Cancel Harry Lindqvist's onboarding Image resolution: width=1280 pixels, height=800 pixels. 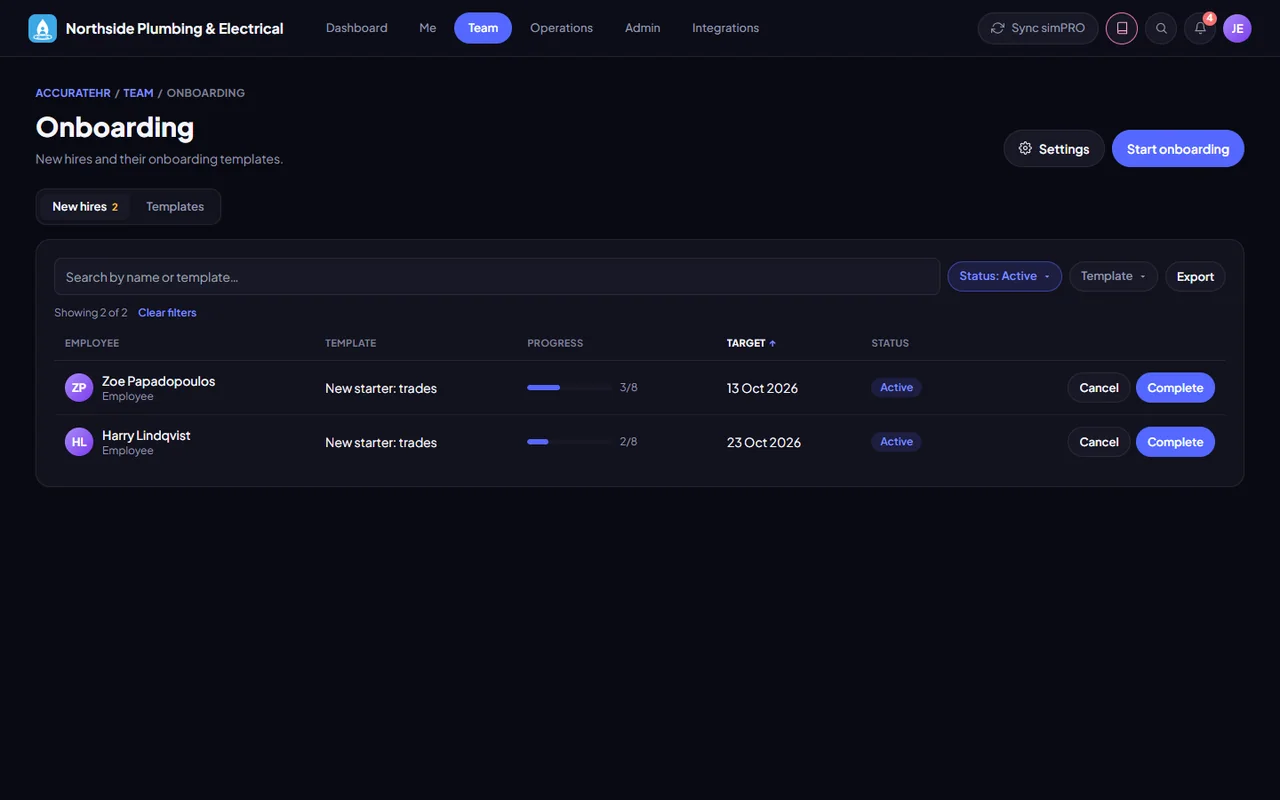pyautogui.click(x=1099, y=442)
